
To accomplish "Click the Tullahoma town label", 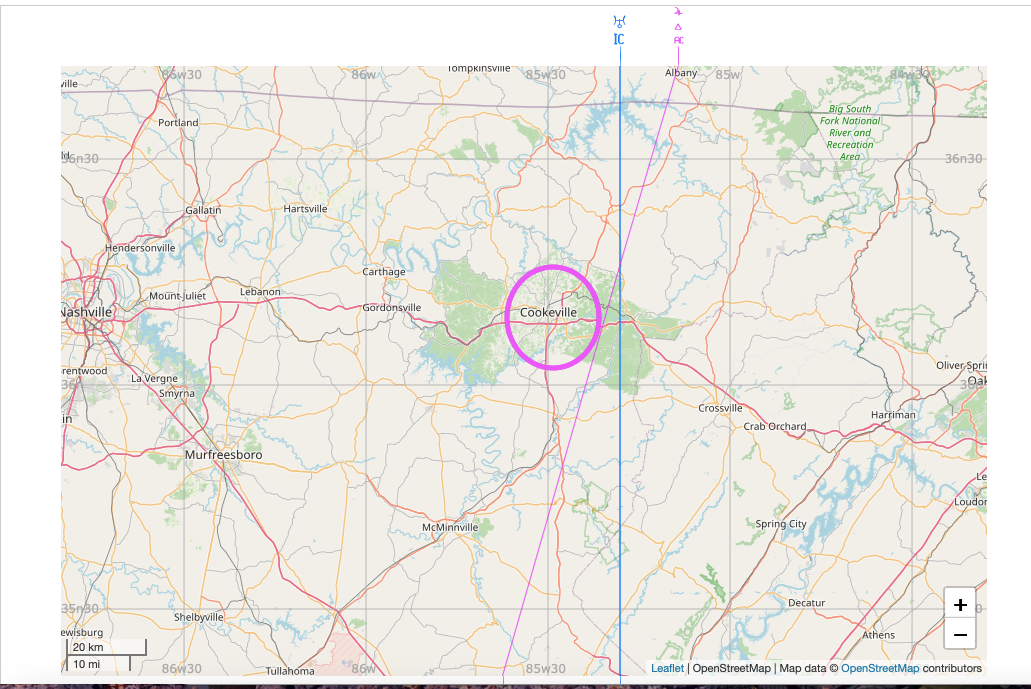I will point(290,671).
